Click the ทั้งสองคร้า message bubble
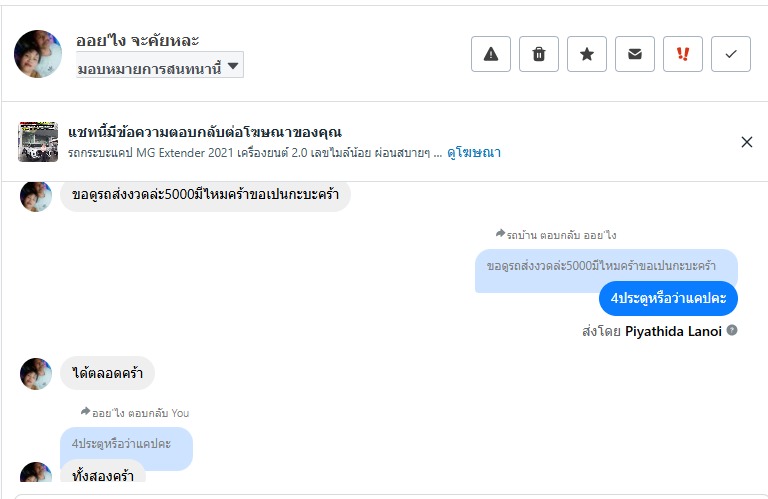Image resolution: width=768 pixels, height=499 pixels. (103, 475)
